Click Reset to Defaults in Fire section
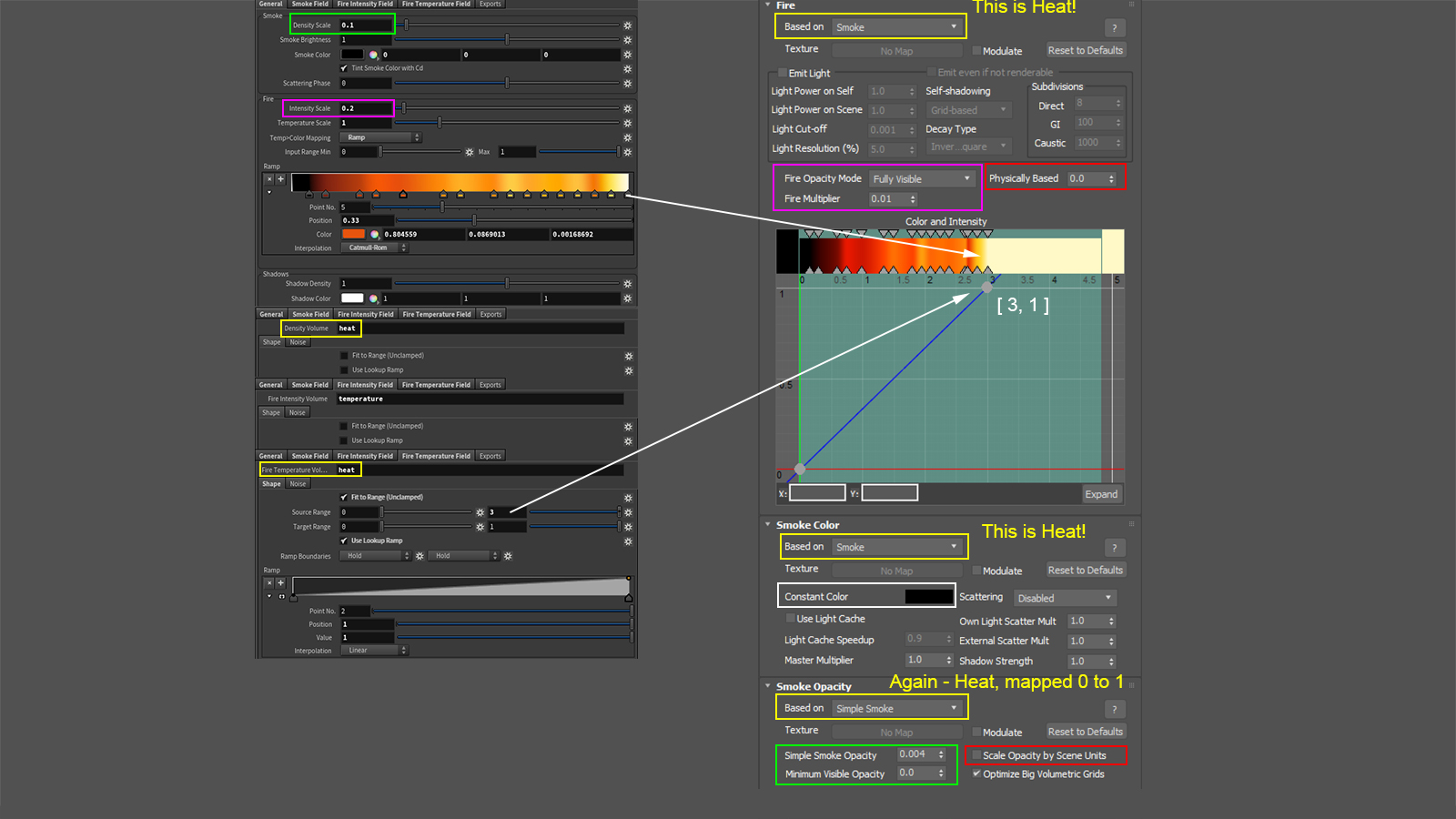The width and height of the screenshot is (1456, 819). click(1085, 51)
